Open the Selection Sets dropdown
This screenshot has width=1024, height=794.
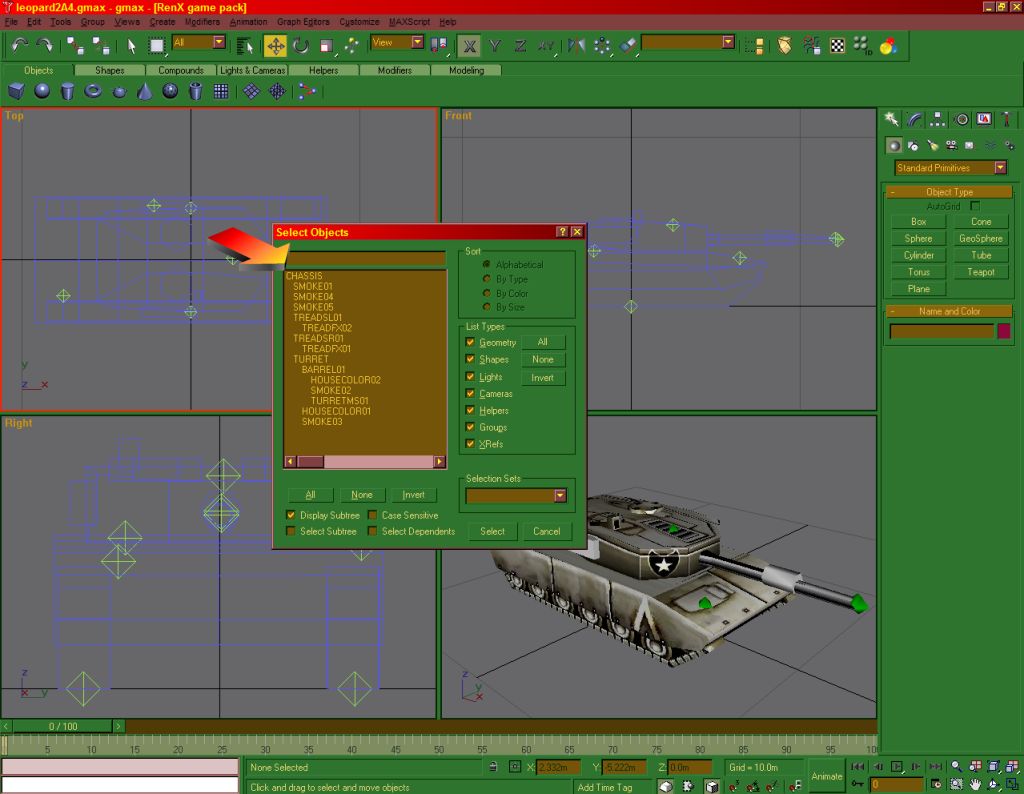[x=559, y=495]
